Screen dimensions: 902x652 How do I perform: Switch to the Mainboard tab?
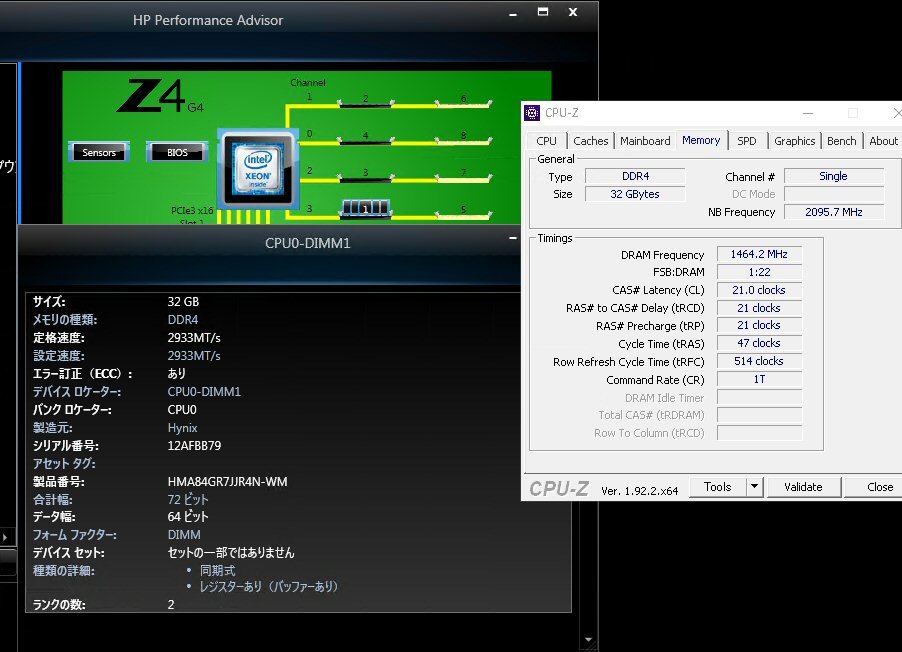(645, 141)
